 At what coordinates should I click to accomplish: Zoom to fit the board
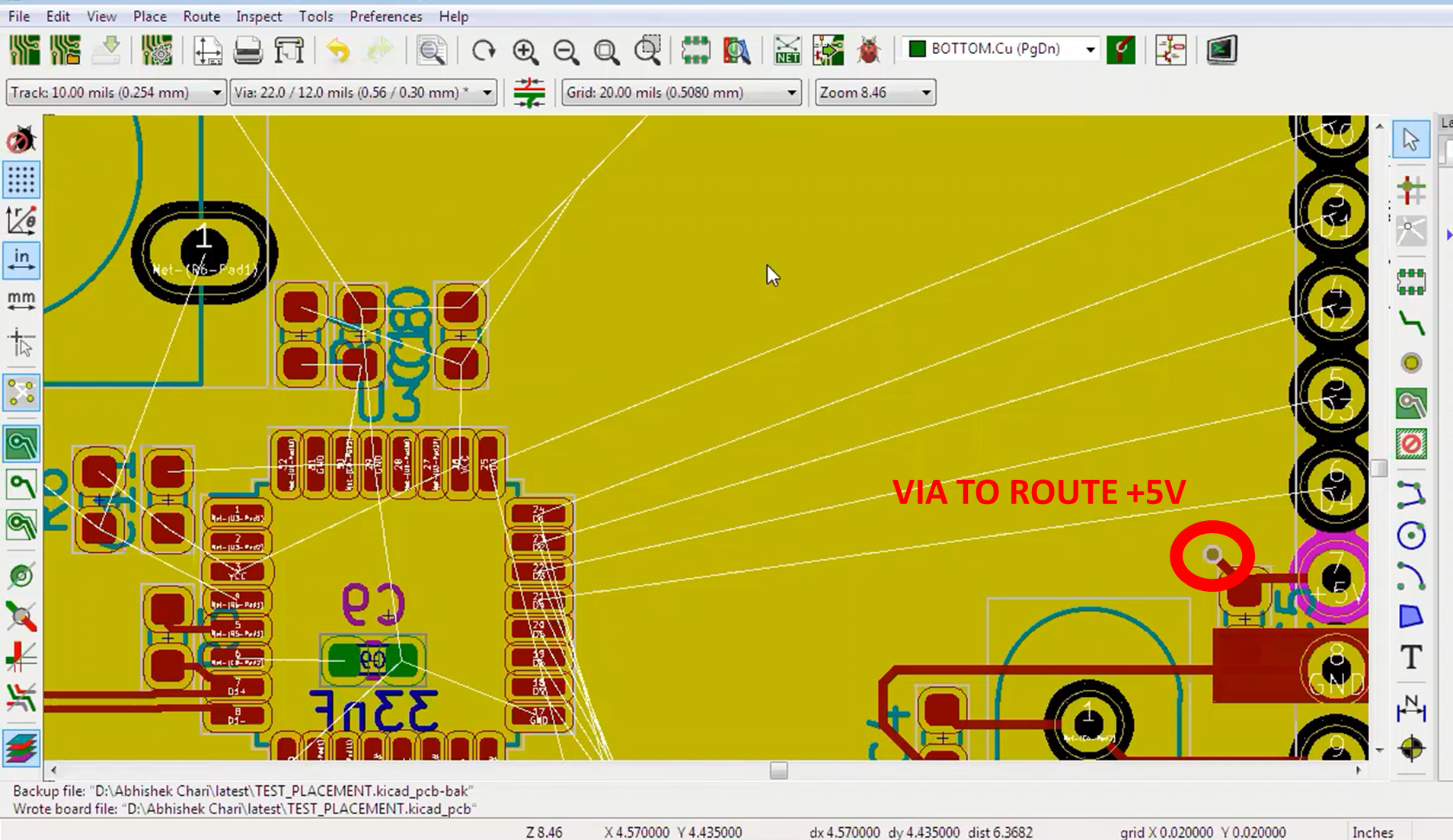[x=607, y=50]
